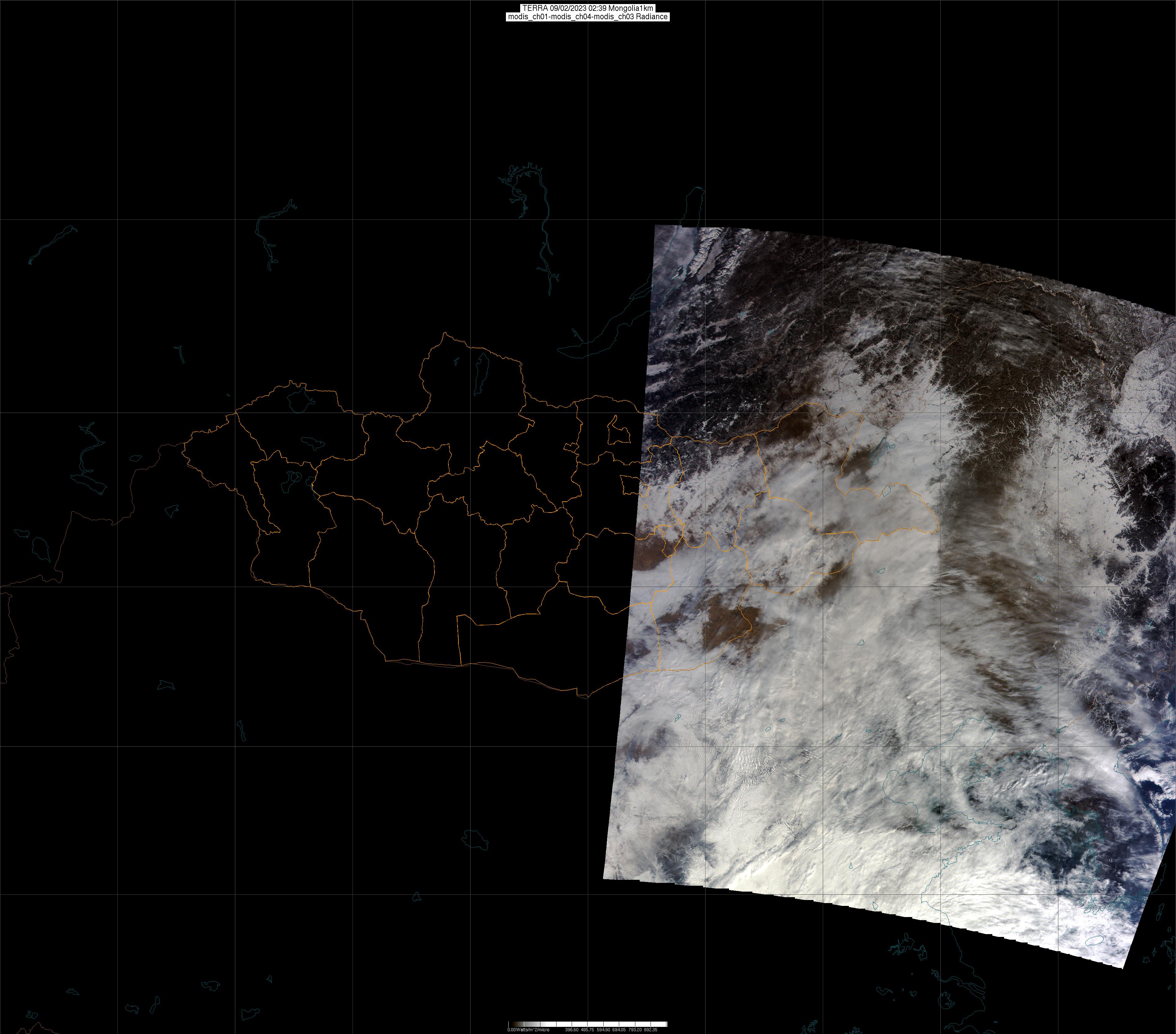This screenshot has width=1176, height=1034.
Task: Select the 892.35 colorbar tick value
Action: [x=651, y=1029]
